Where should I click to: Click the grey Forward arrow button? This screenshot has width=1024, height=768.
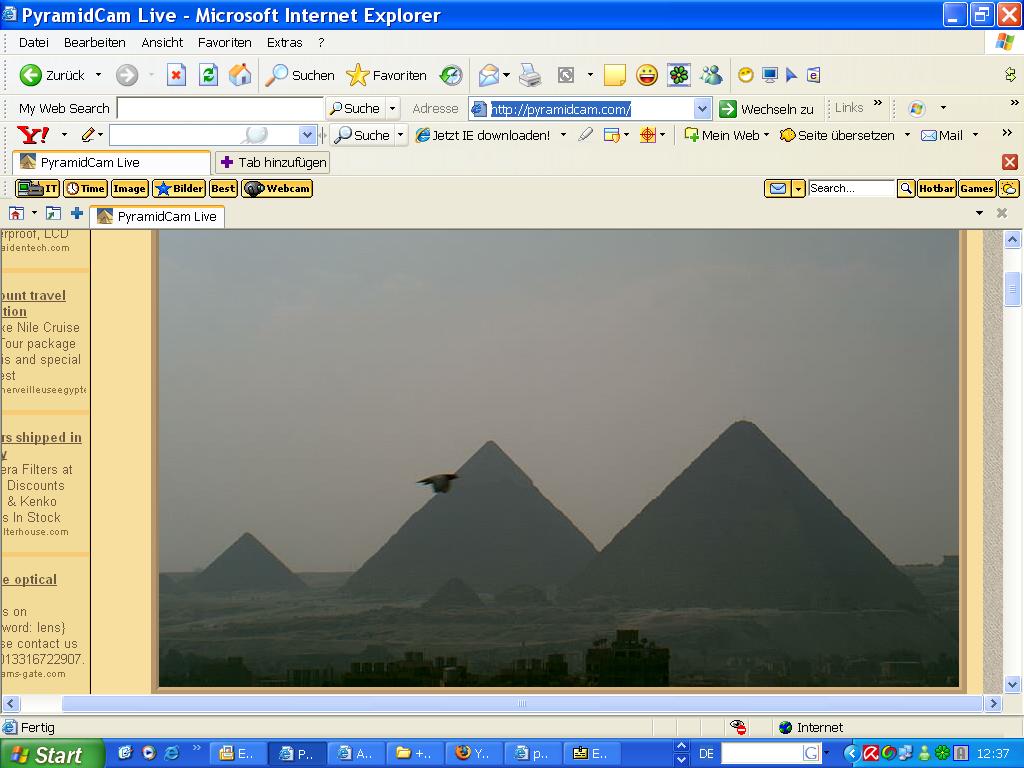[x=127, y=75]
